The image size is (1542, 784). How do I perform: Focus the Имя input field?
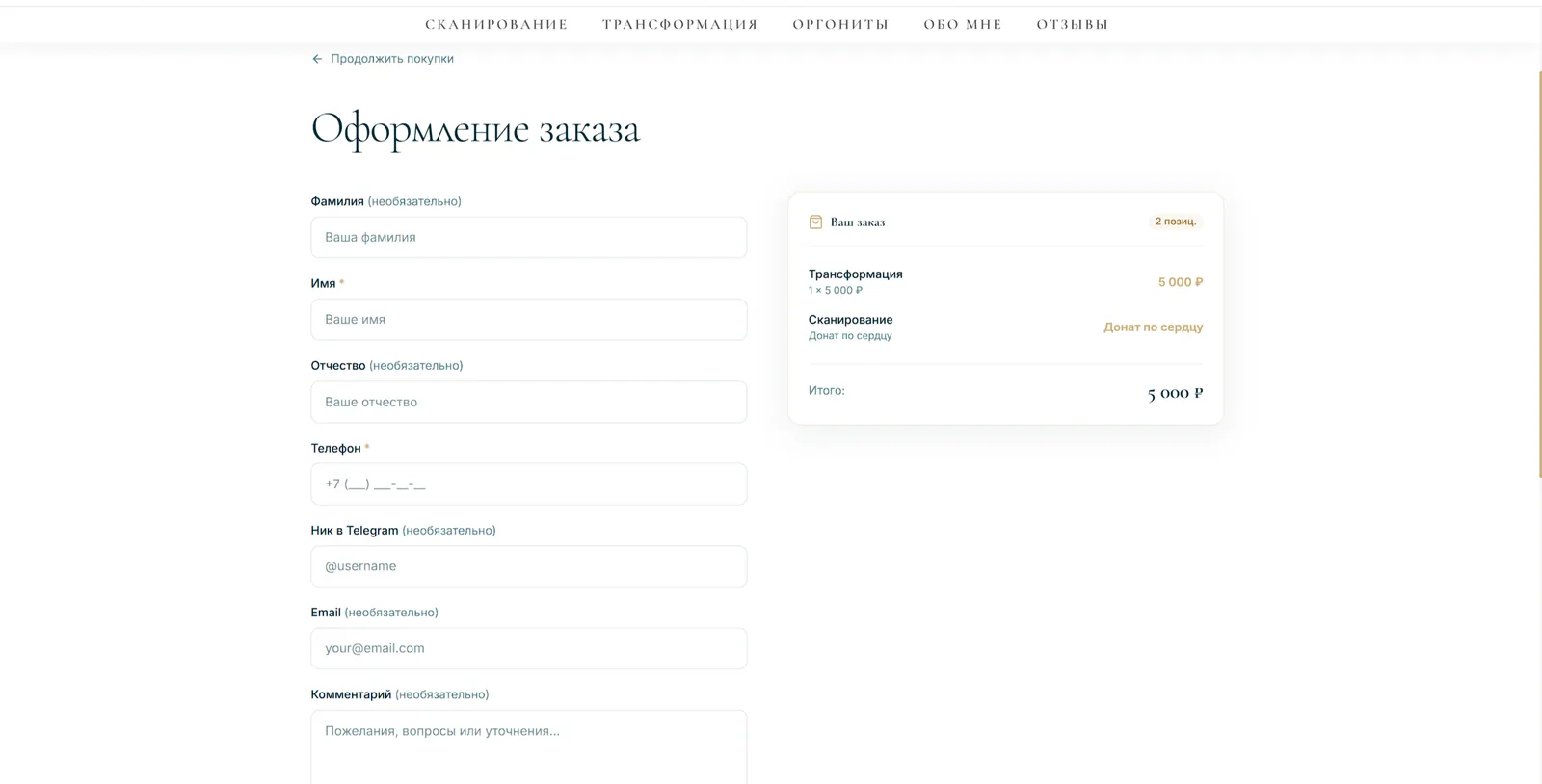(528, 319)
